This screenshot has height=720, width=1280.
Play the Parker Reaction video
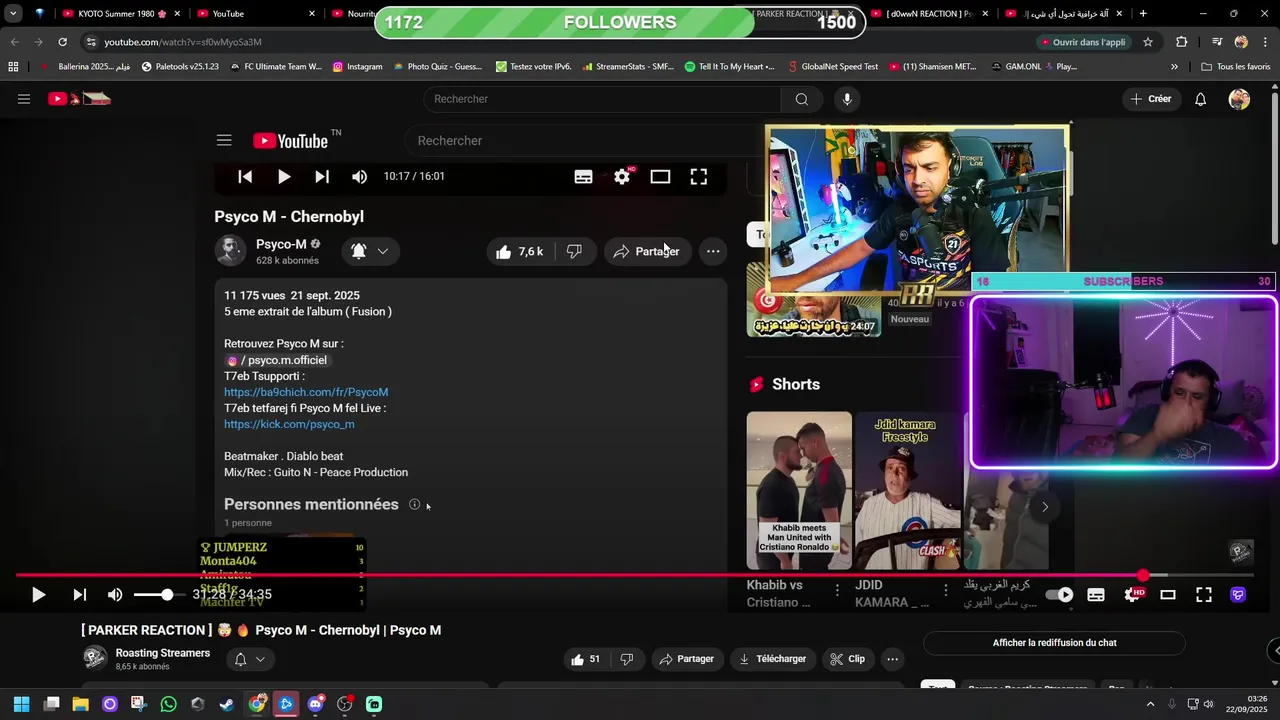(38, 595)
